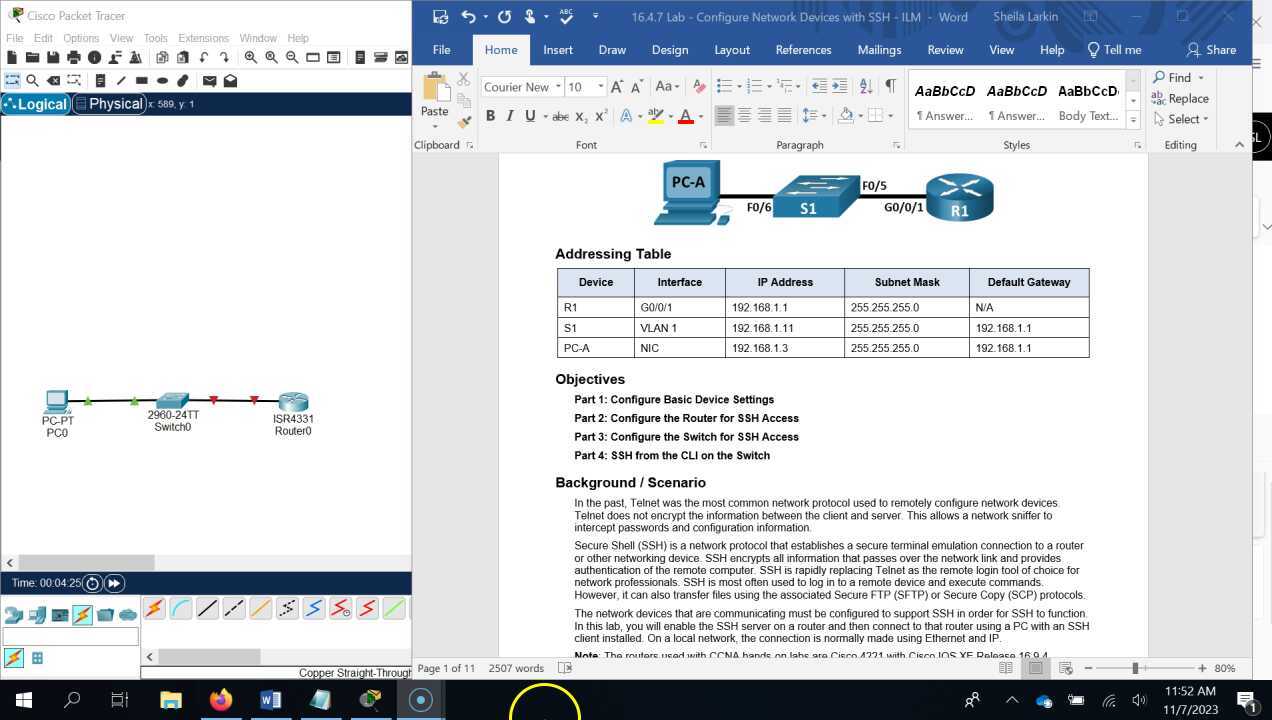
Task: Zoom in using Packet Tracer toolbar
Action: coord(250,57)
